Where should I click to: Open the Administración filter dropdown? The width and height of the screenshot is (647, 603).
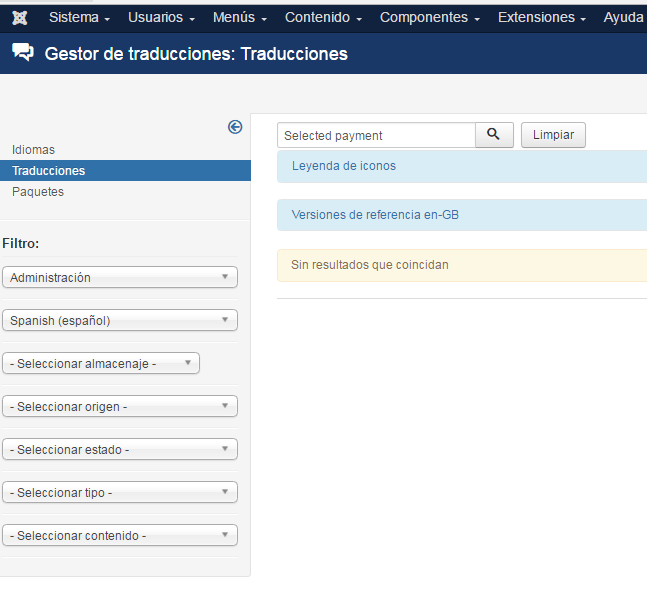point(120,277)
